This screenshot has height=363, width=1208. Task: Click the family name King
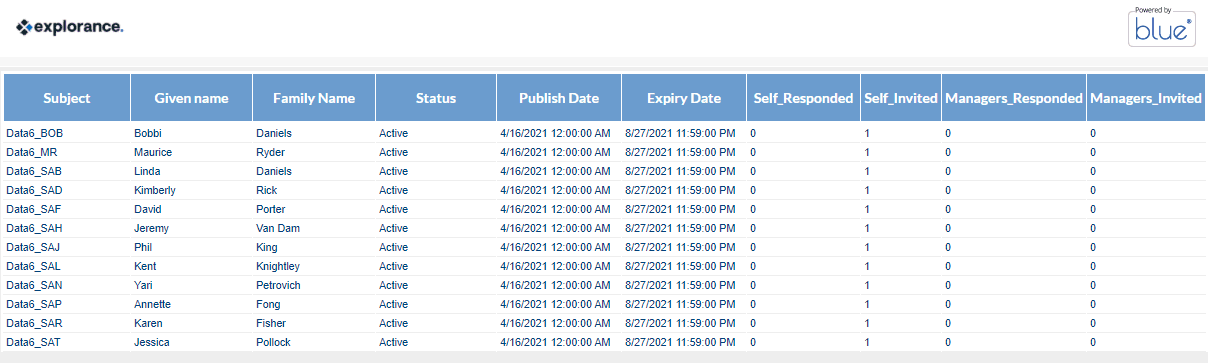click(267, 247)
